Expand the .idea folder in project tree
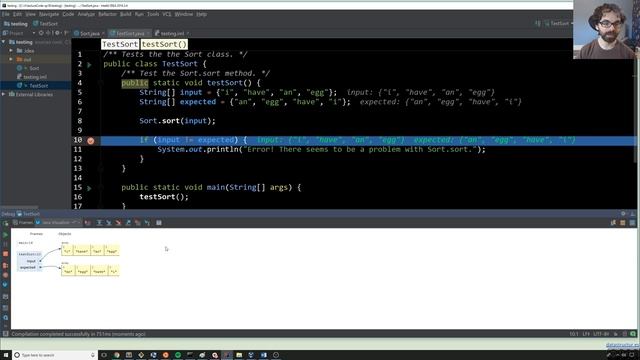640x360 pixels. (11, 51)
